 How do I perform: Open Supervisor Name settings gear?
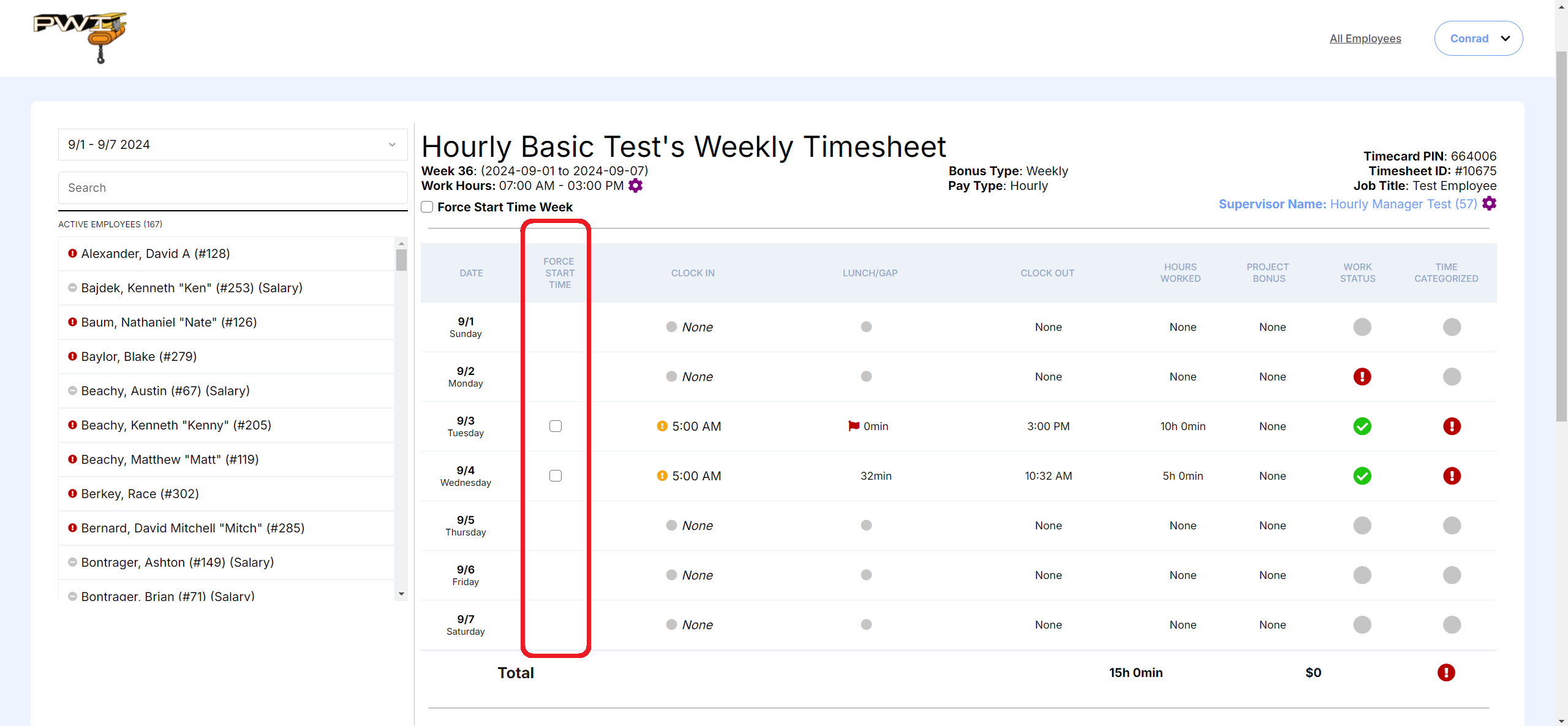(x=1489, y=204)
